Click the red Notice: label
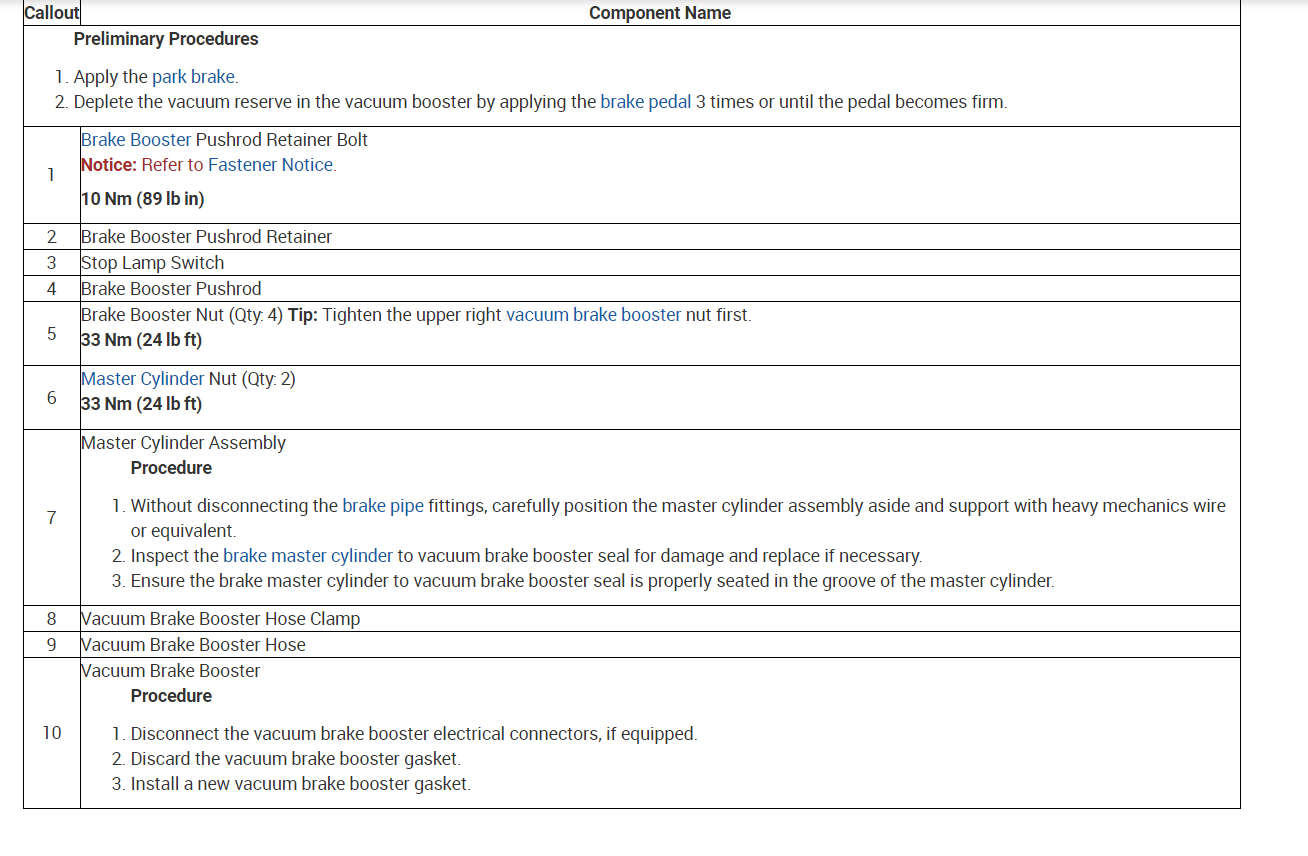 [109, 165]
